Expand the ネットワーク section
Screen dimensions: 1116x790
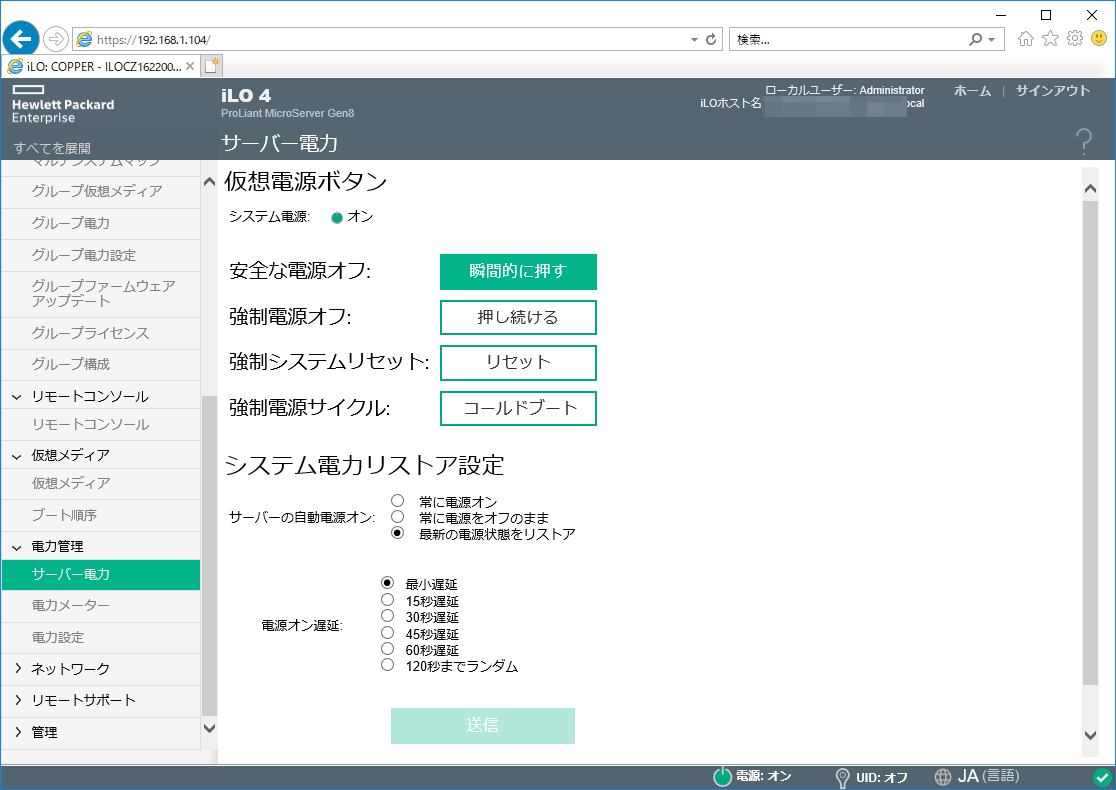[x=18, y=668]
